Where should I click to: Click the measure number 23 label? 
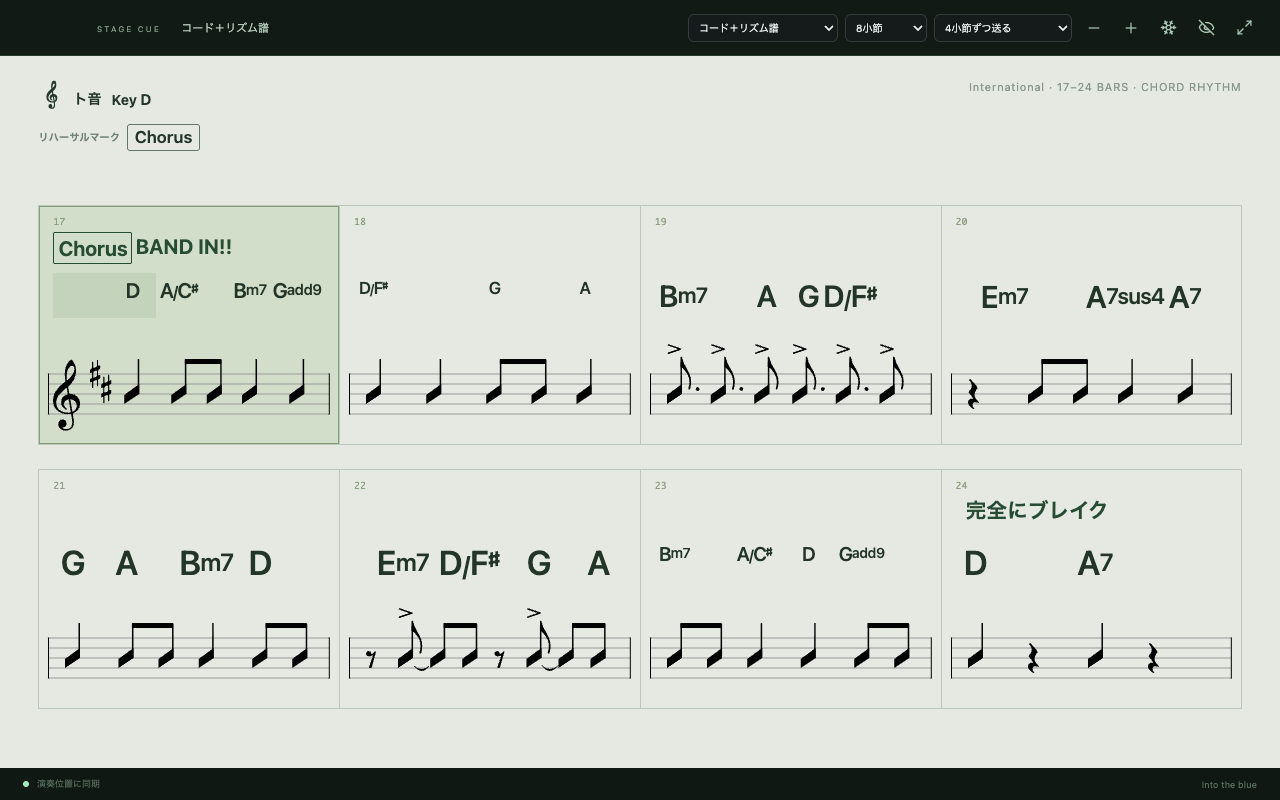coord(661,486)
